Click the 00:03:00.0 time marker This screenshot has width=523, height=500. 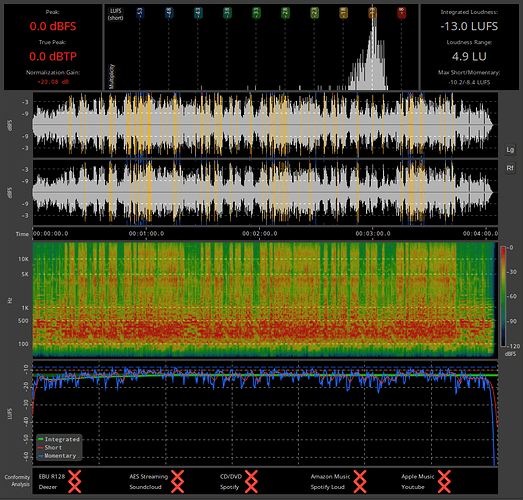[373, 233]
